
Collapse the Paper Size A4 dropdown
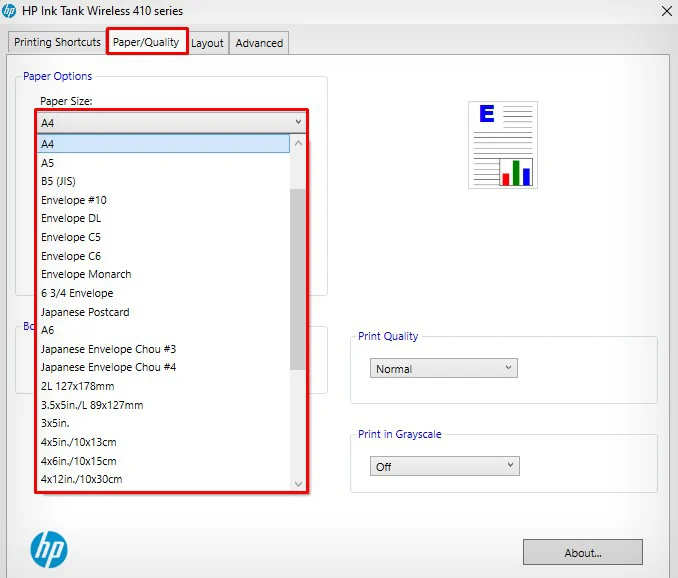(172, 123)
